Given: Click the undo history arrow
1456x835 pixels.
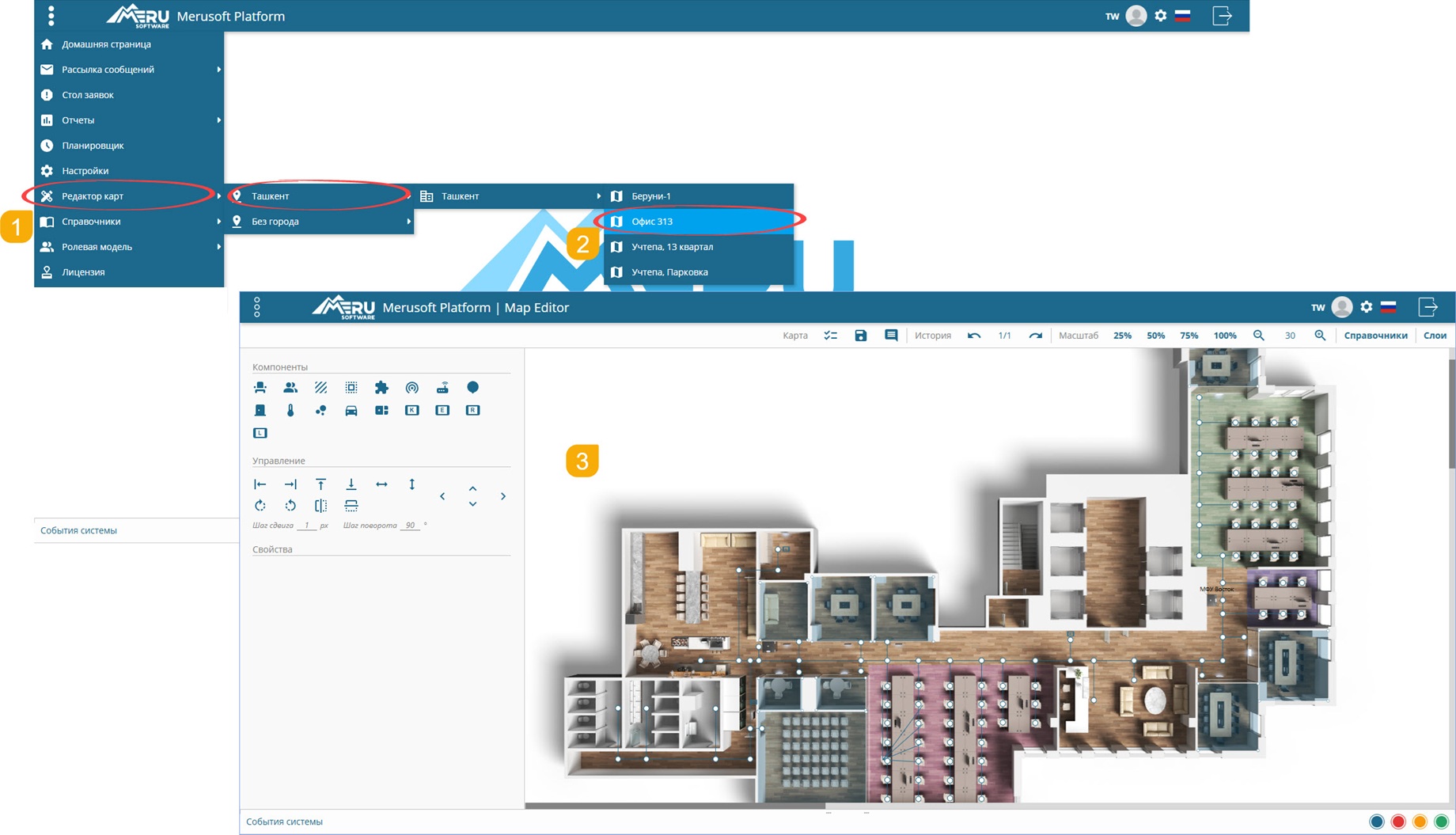Looking at the screenshot, I should coord(974,336).
